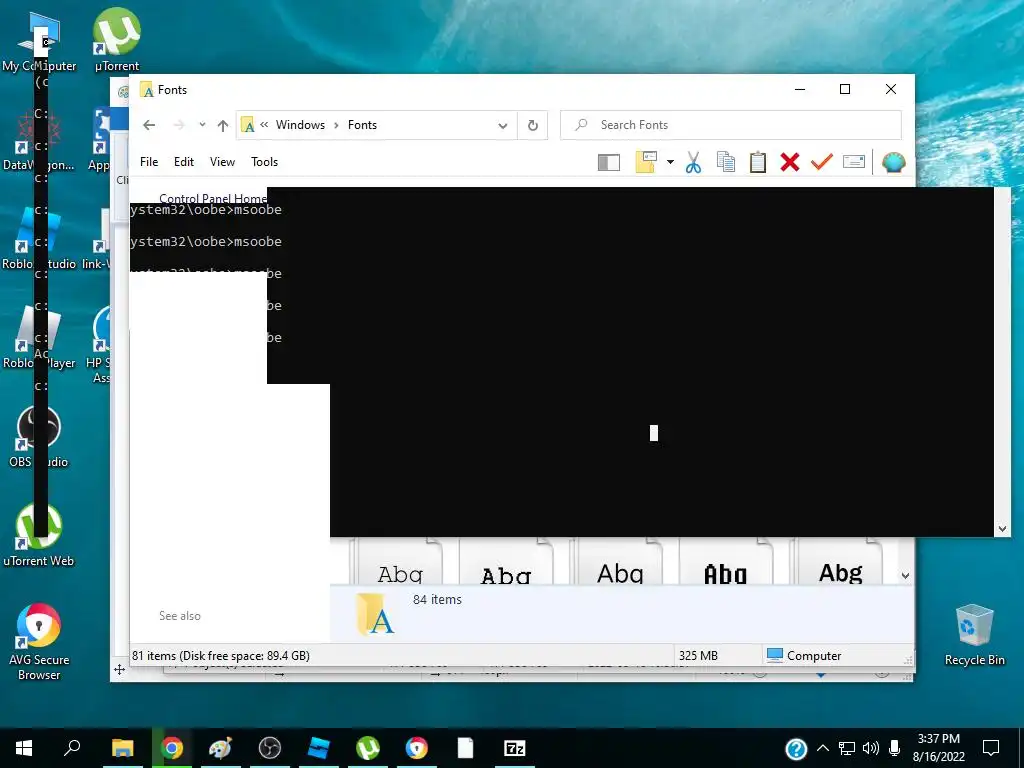The height and width of the screenshot is (768, 1024).
Task: Open File Explorer from taskbar
Action: click(122, 748)
